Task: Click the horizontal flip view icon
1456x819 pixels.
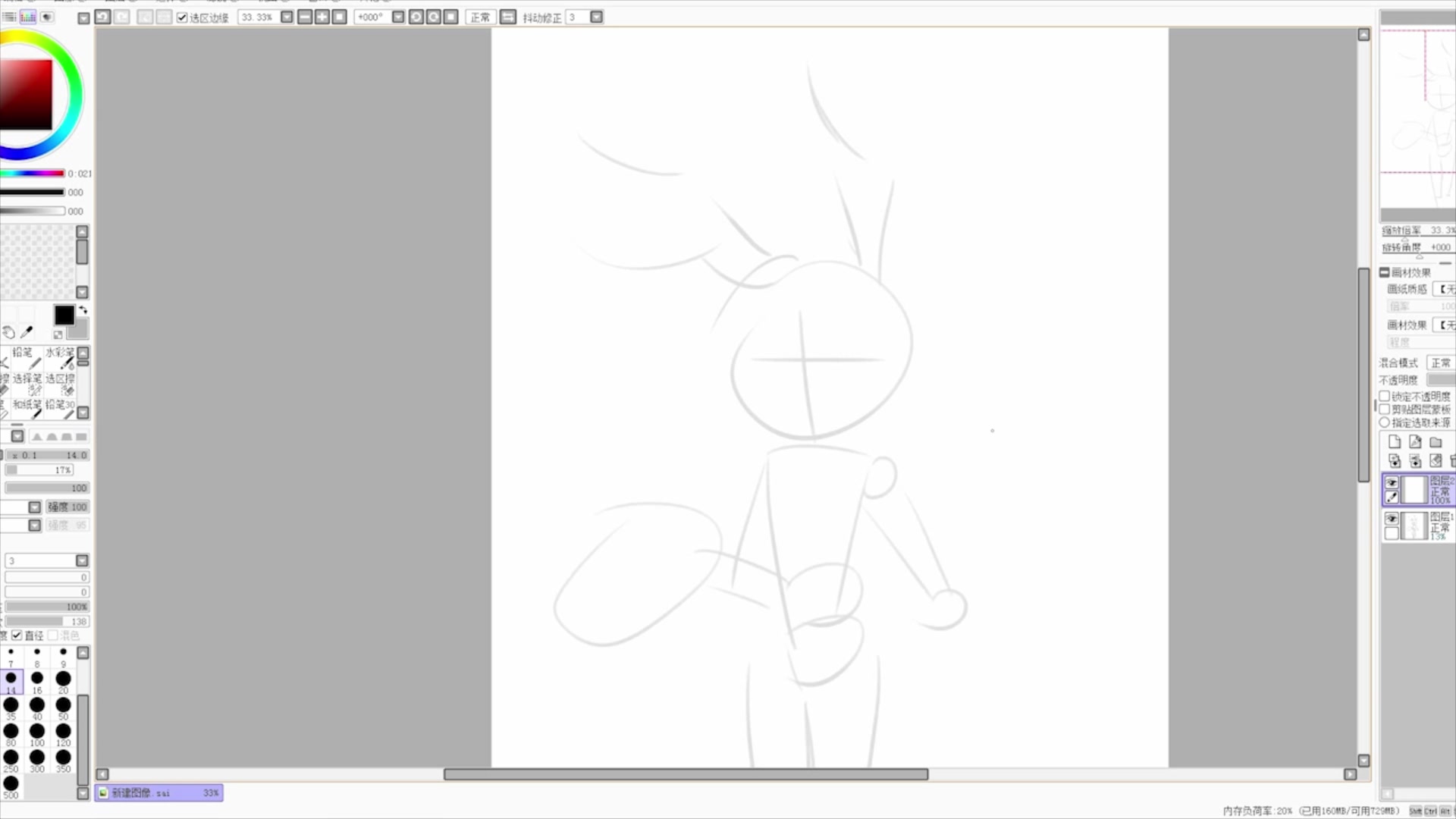Action: tap(508, 17)
